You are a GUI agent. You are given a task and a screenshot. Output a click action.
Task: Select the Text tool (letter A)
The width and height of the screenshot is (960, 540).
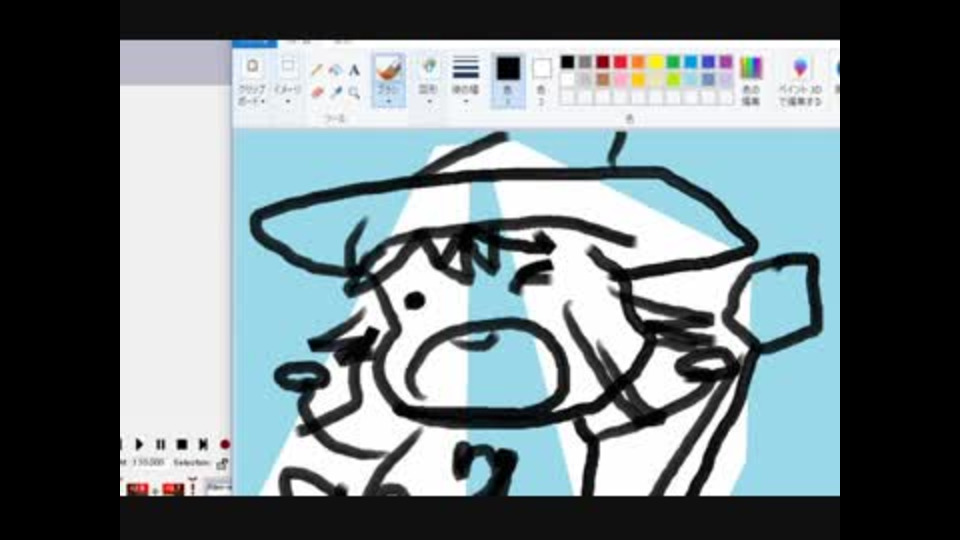point(354,70)
